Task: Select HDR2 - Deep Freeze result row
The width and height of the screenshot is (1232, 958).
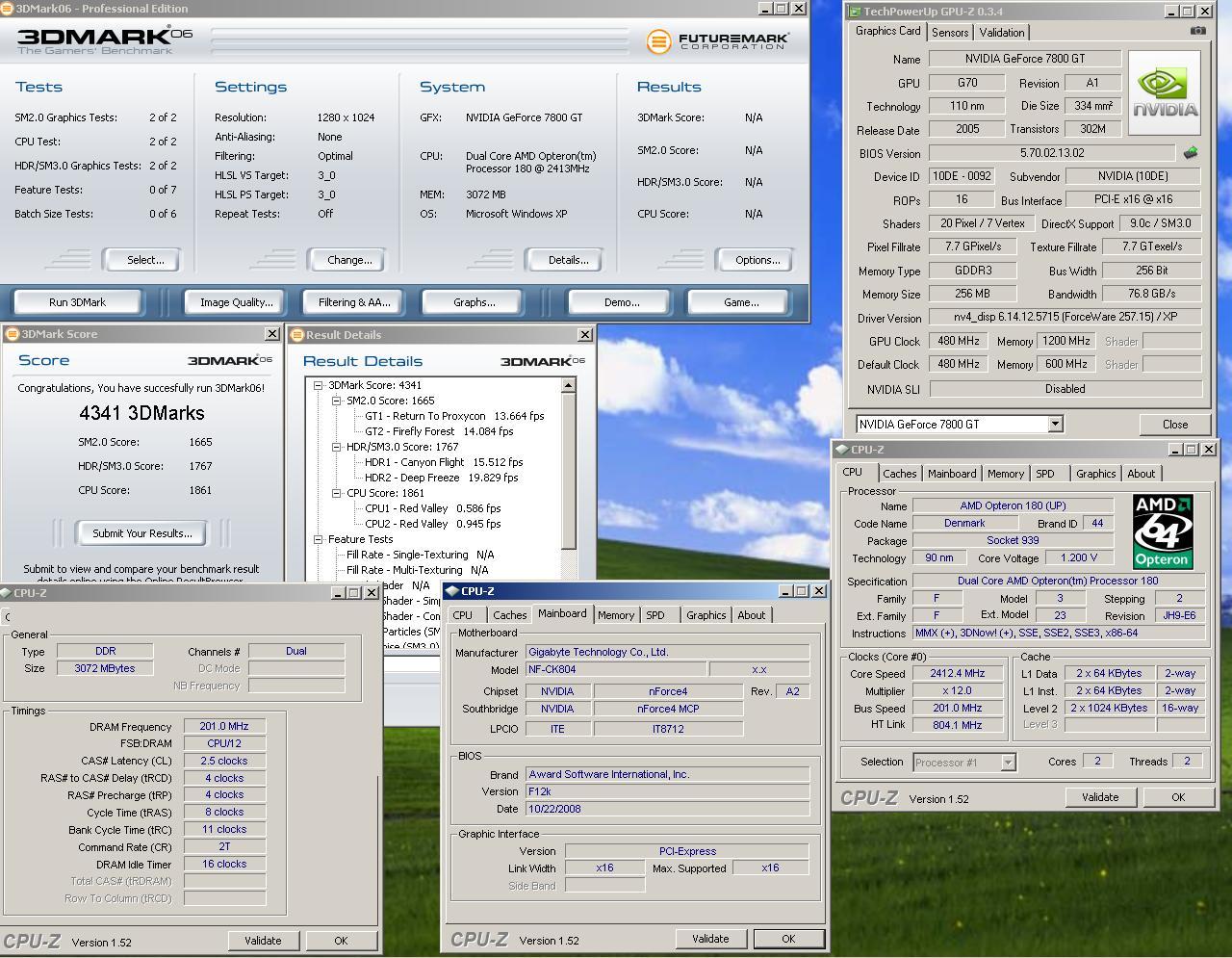Action: 441,478
